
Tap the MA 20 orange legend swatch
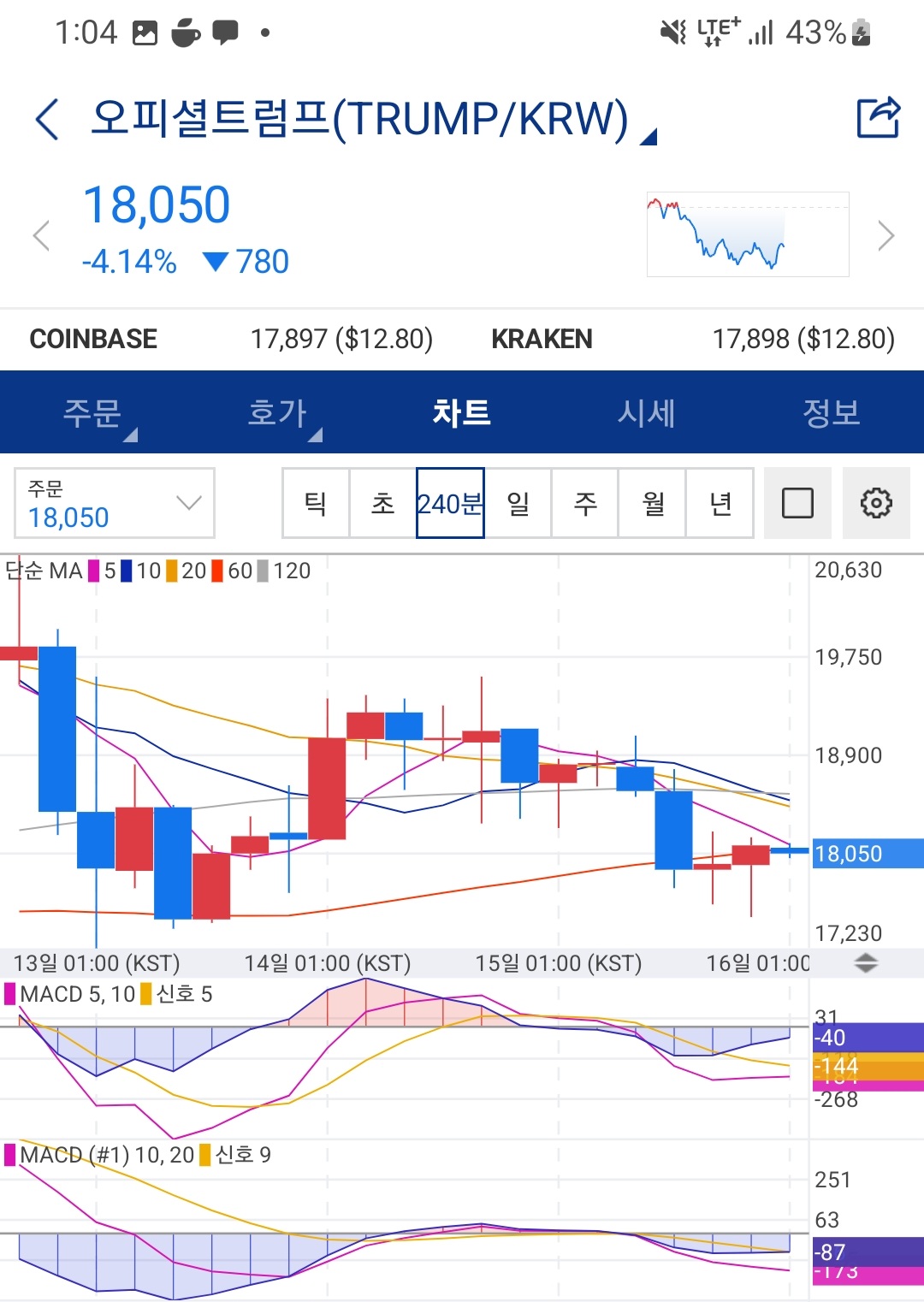[172, 571]
